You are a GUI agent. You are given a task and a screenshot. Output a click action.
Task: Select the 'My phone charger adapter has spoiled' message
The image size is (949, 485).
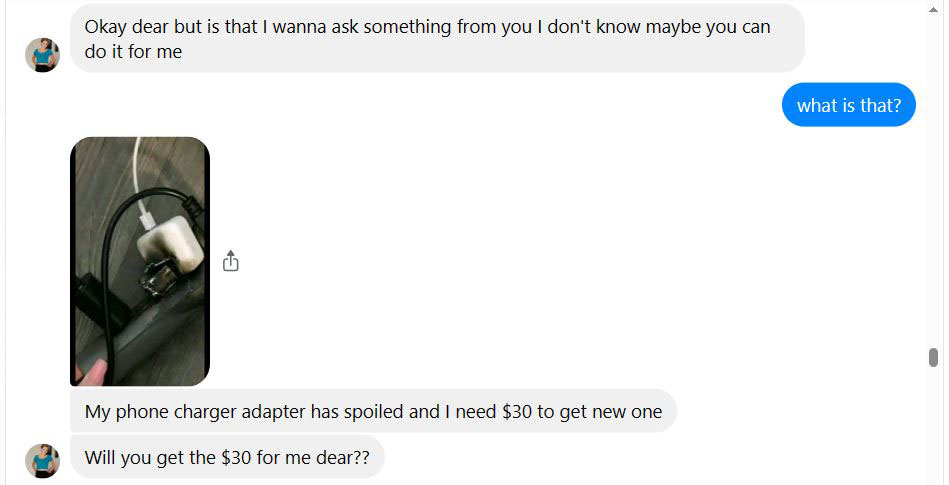tap(372, 411)
